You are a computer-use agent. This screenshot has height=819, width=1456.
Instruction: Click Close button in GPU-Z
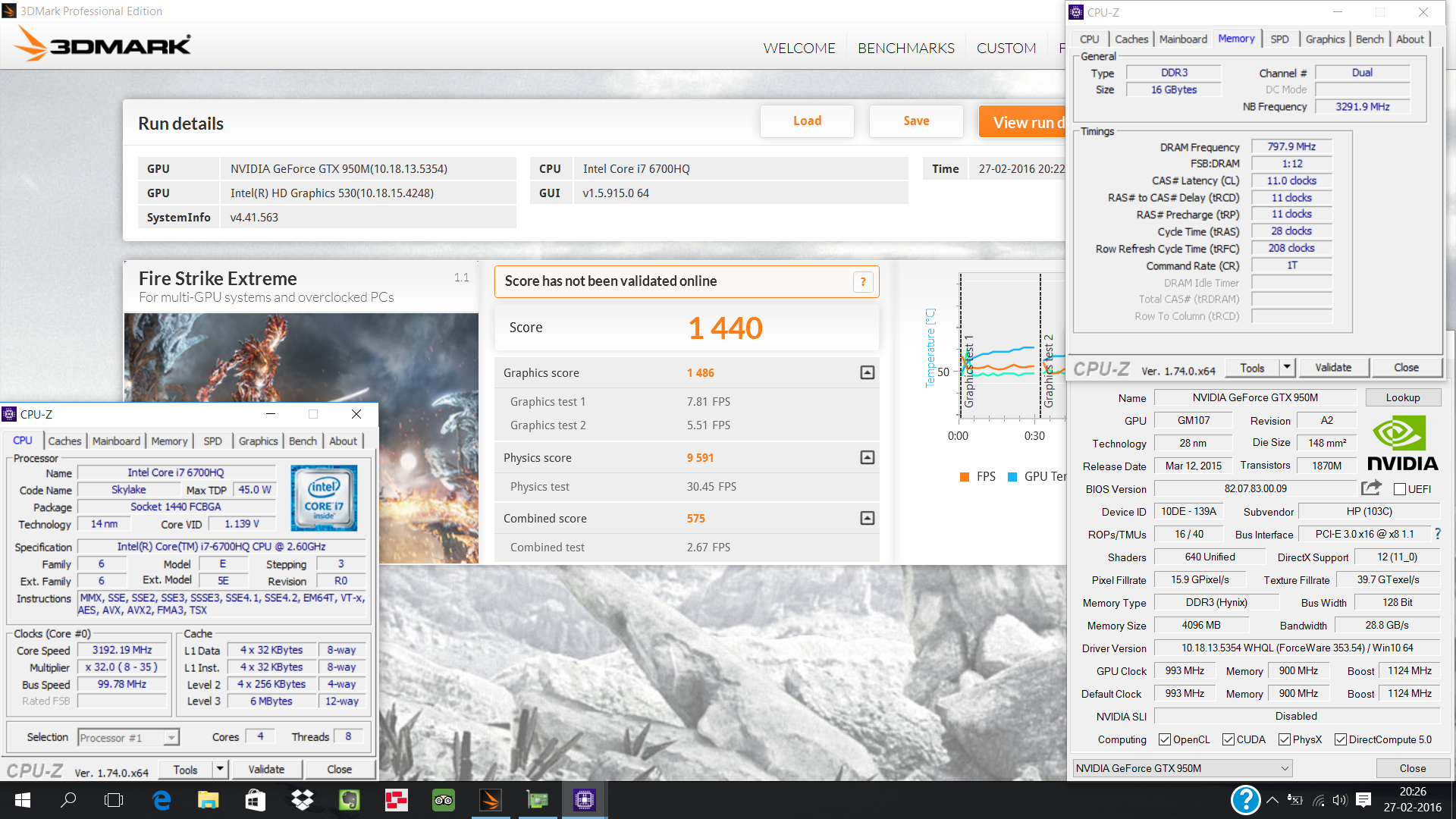[1412, 768]
